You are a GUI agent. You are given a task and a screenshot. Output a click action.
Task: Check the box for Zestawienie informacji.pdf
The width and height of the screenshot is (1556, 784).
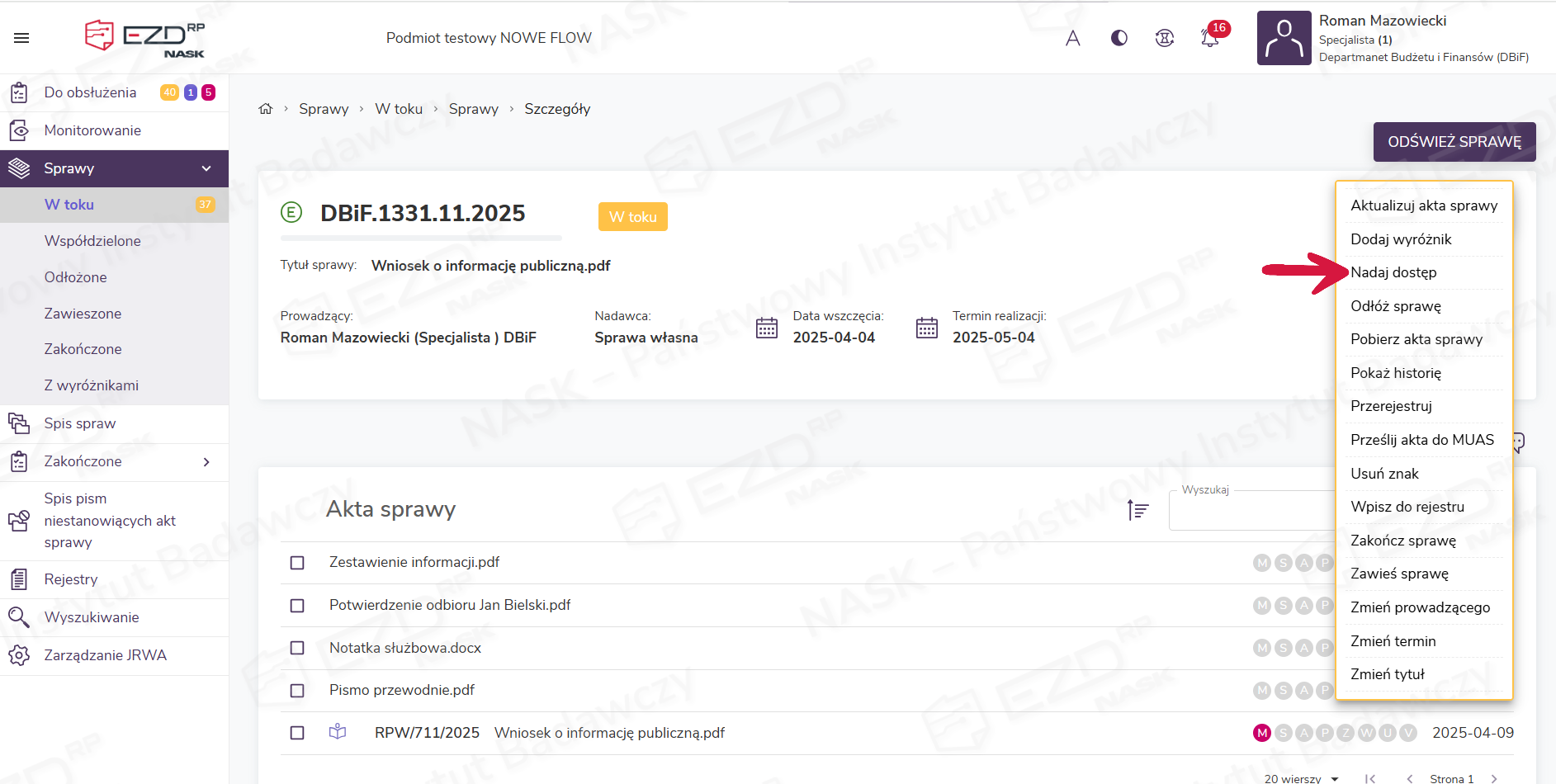point(297,563)
